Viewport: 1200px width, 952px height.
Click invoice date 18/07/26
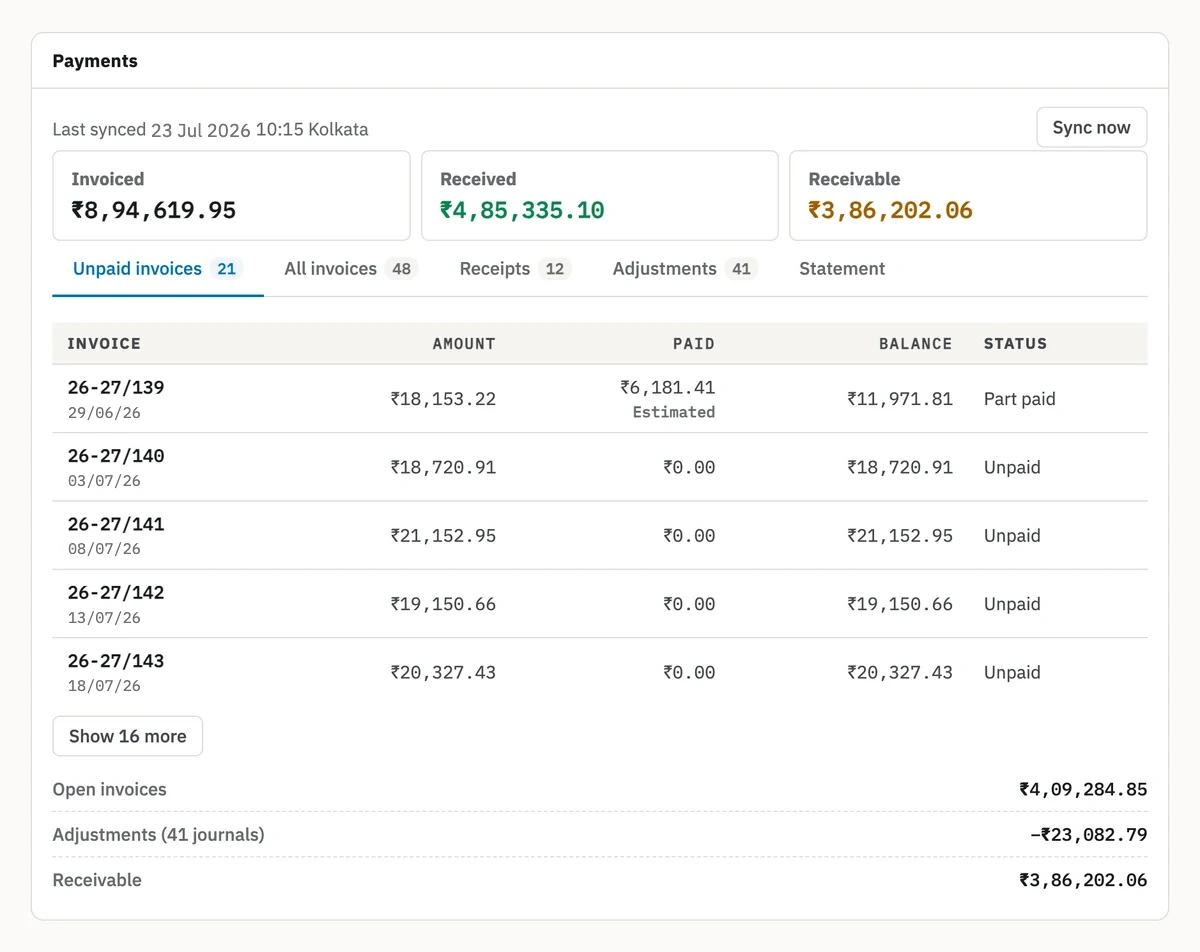tap(104, 686)
